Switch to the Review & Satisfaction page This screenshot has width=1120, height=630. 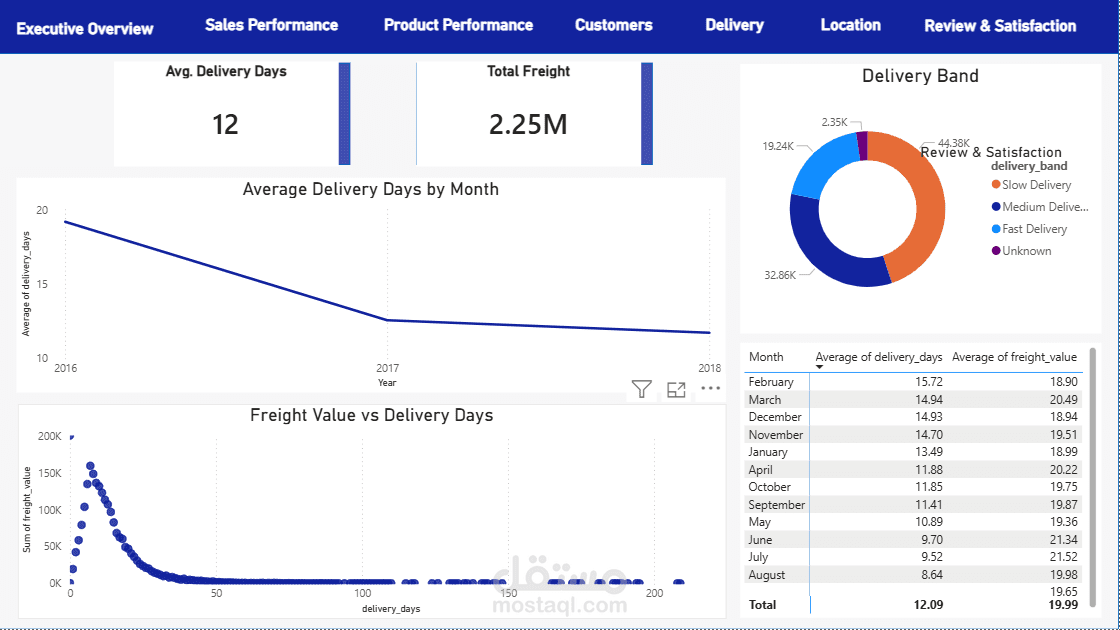click(1000, 26)
